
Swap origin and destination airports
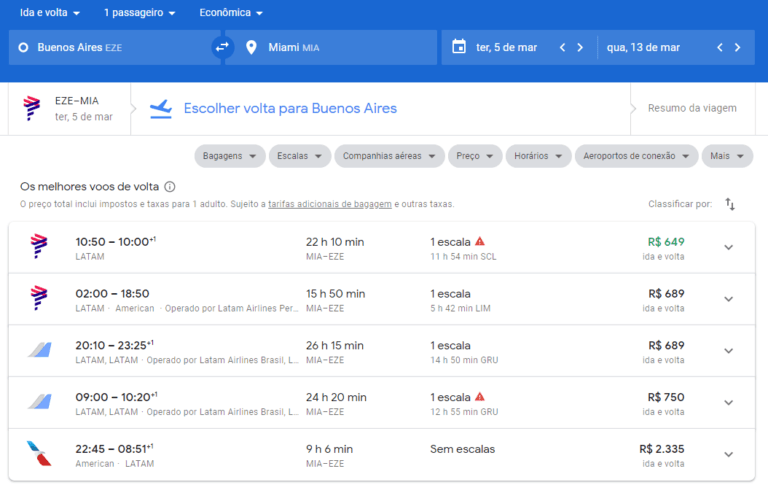[222, 47]
